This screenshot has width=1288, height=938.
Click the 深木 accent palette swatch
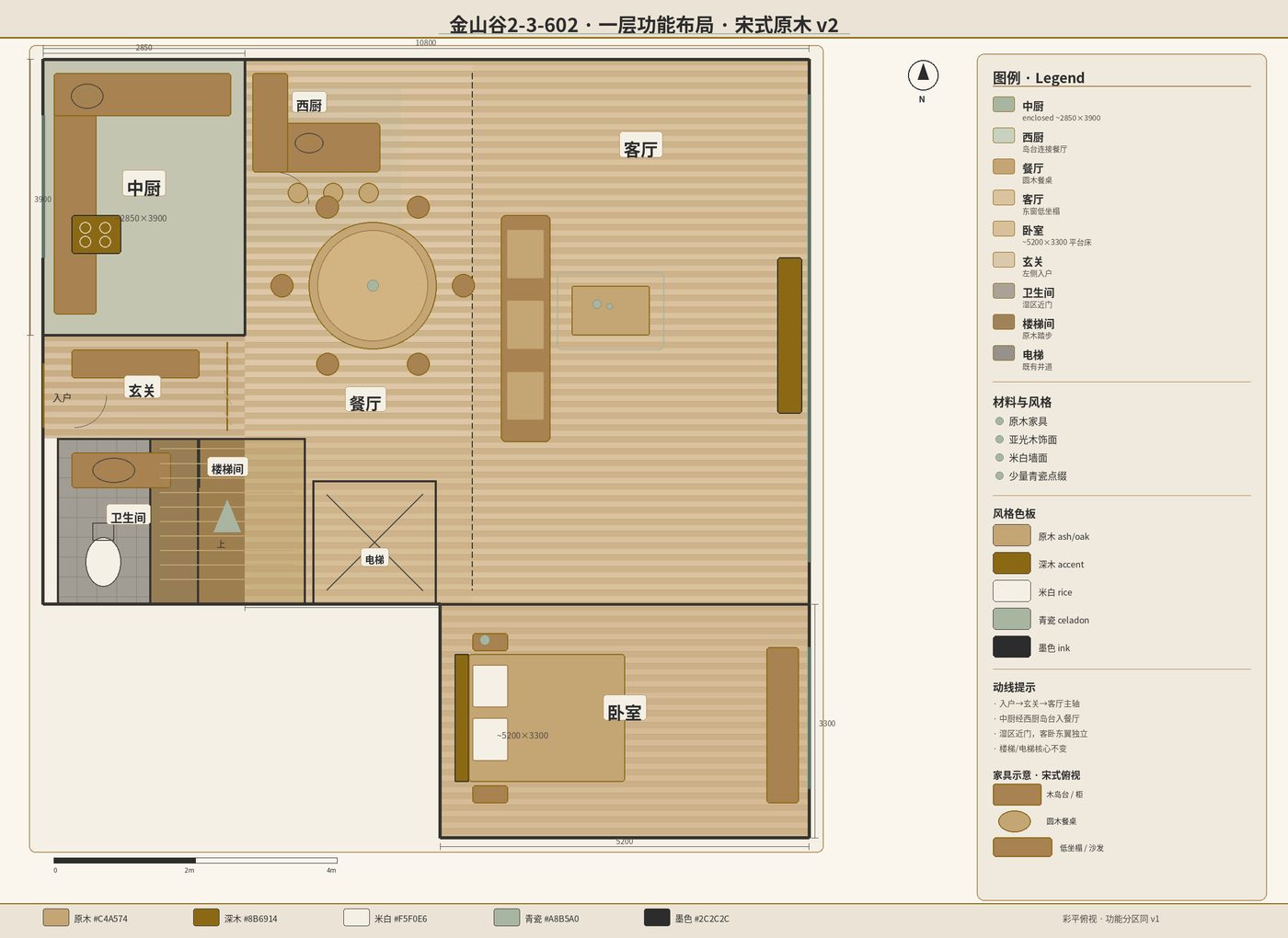click(x=1012, y=563)
